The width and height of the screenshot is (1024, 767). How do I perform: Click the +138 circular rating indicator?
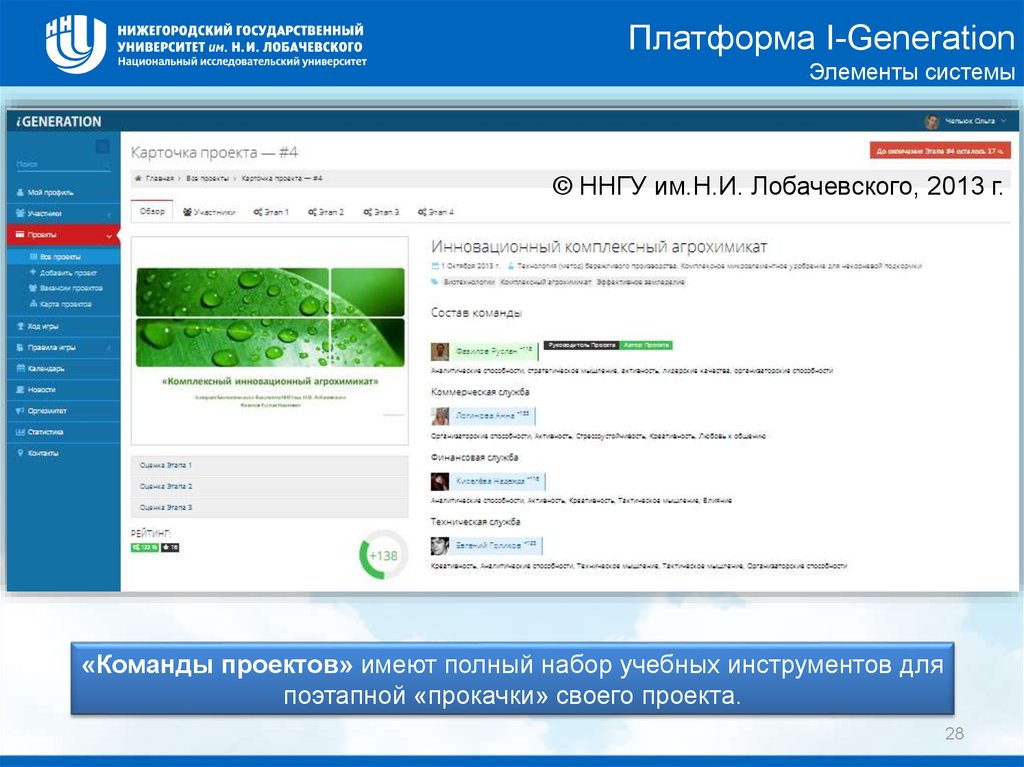point(383,556)
